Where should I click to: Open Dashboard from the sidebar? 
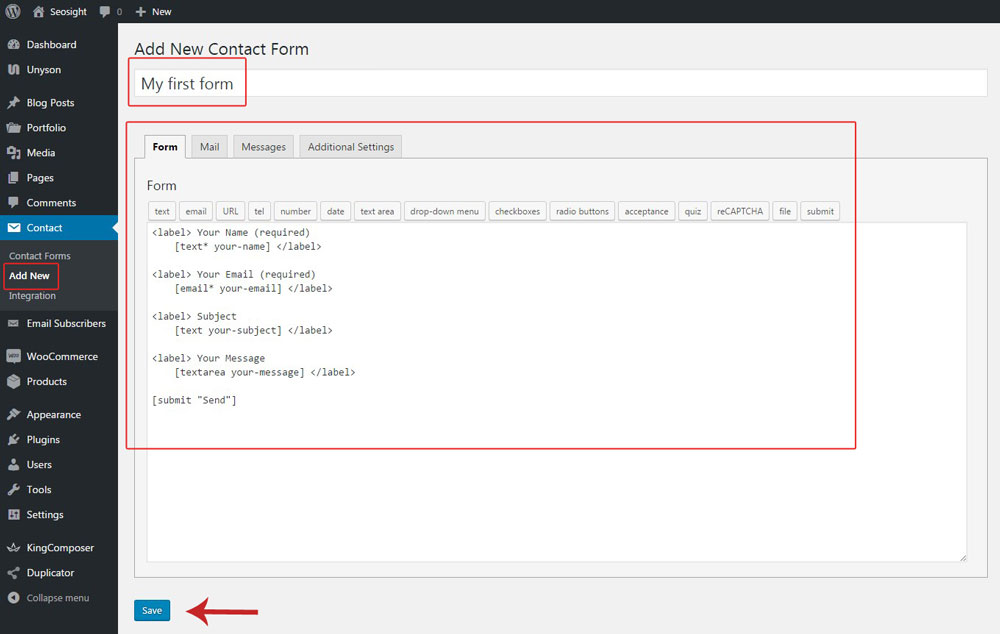51,45
